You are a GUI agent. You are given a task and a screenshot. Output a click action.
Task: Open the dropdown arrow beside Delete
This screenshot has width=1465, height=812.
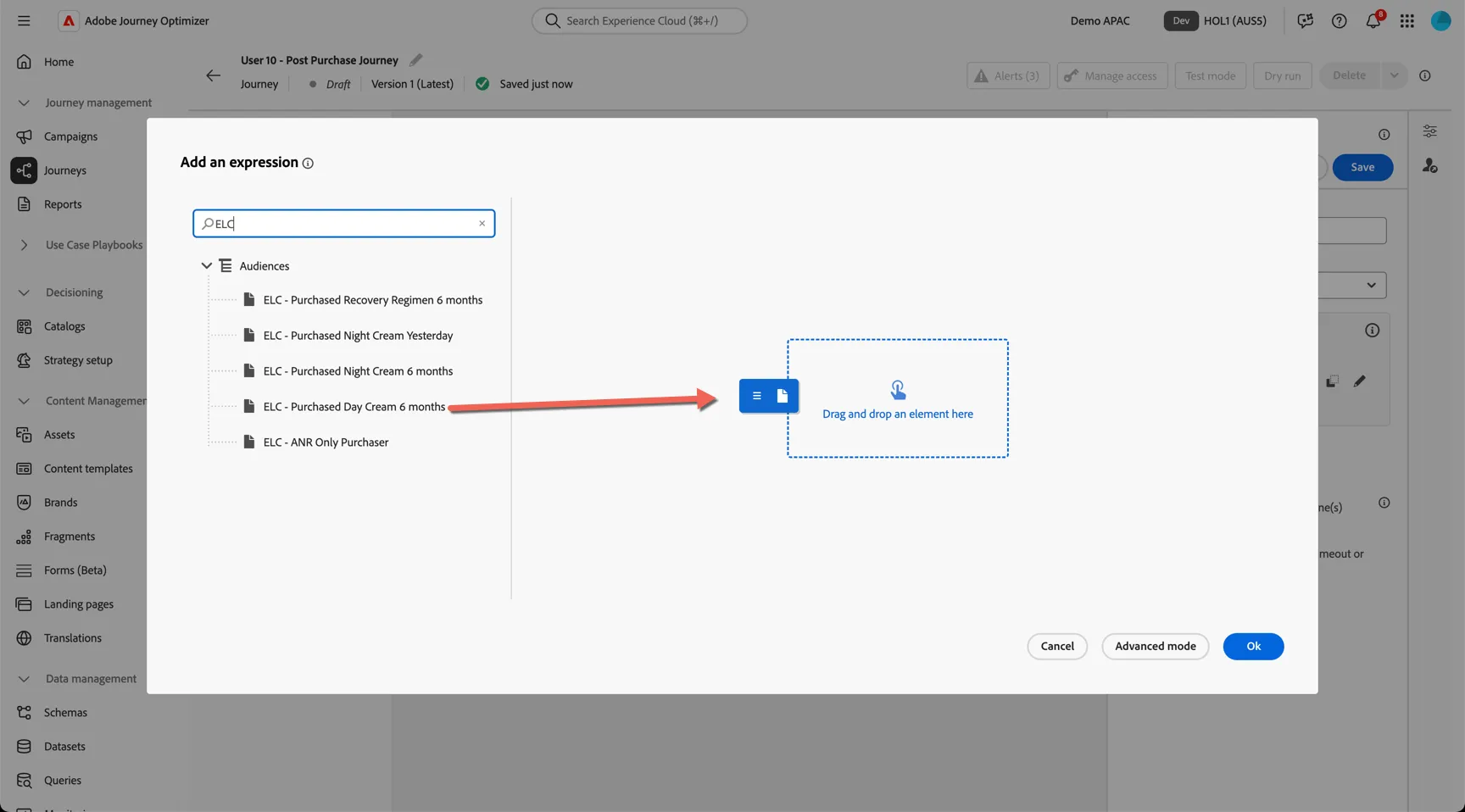tap(1394, 75)
